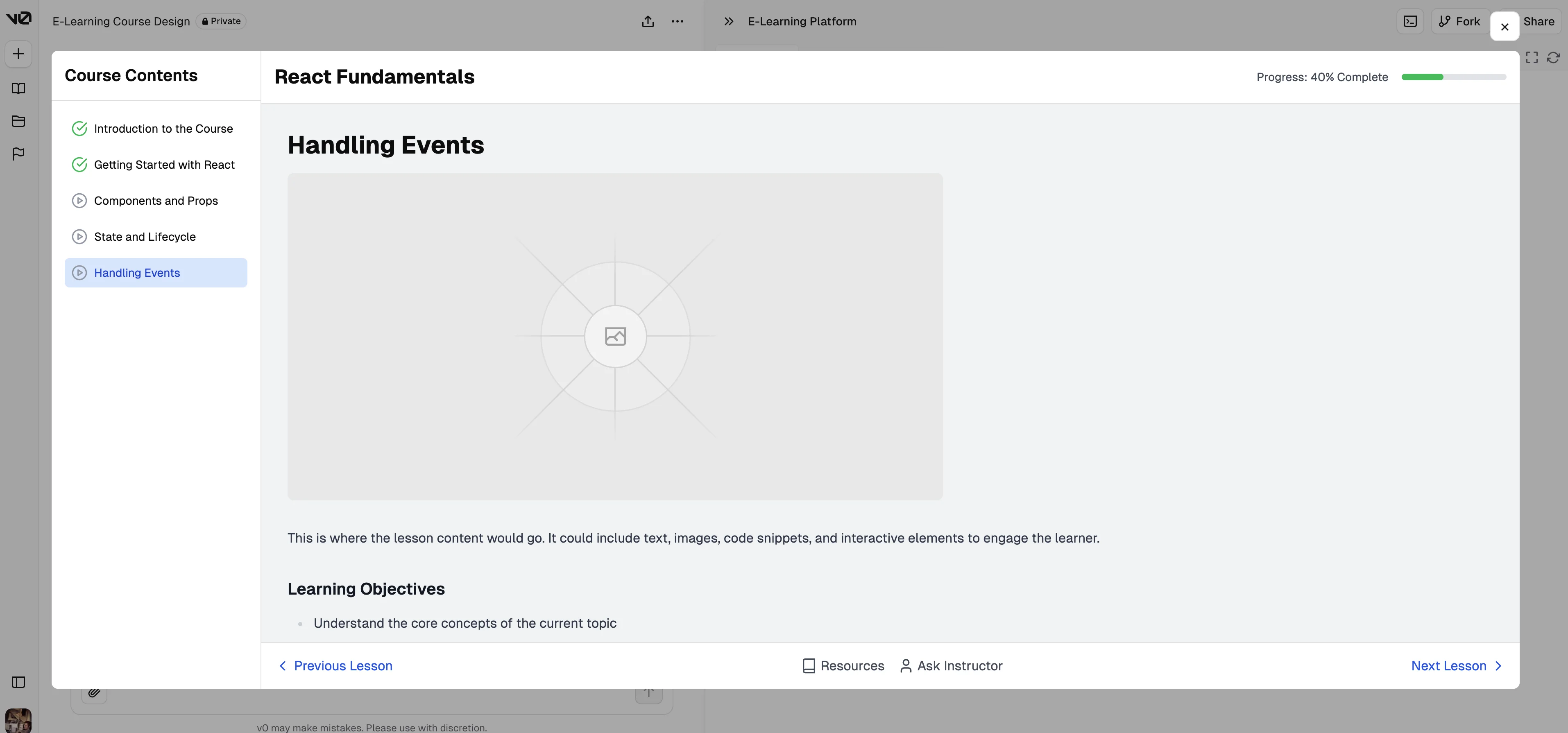1568x733 pixels.
Task: Toggle the sidebar panel icon at bottom
Action: [x=18, y=682]
